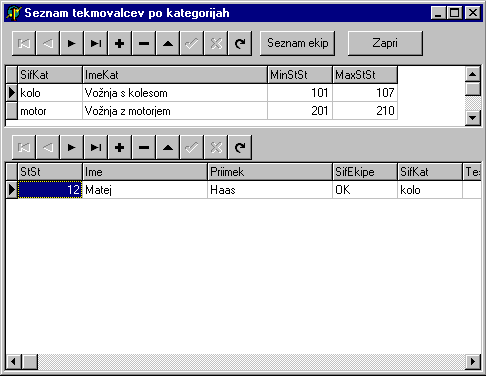Click SifKat header in competitors grid

point(430,172)
